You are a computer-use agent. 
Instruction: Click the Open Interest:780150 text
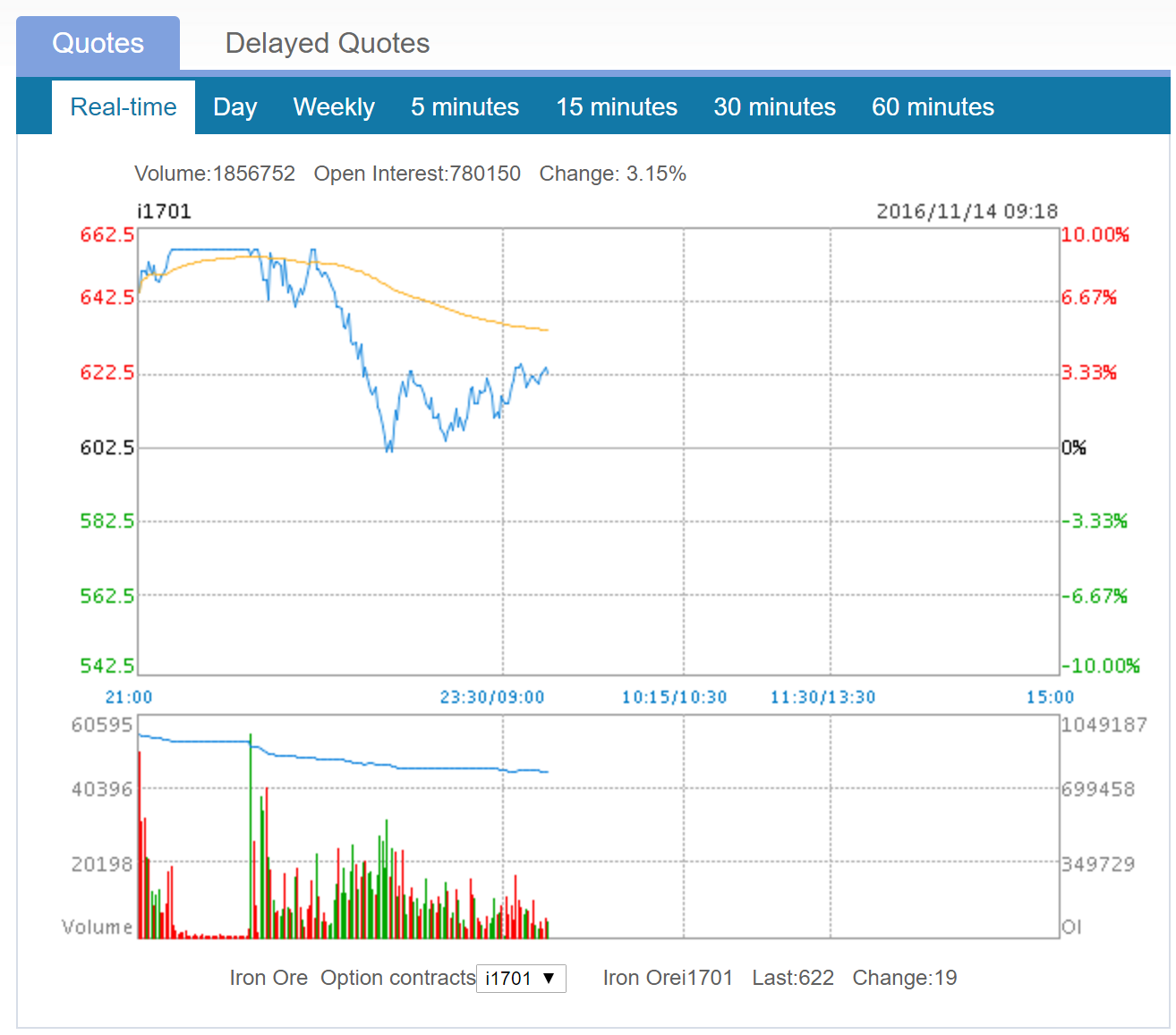point(417,174)
